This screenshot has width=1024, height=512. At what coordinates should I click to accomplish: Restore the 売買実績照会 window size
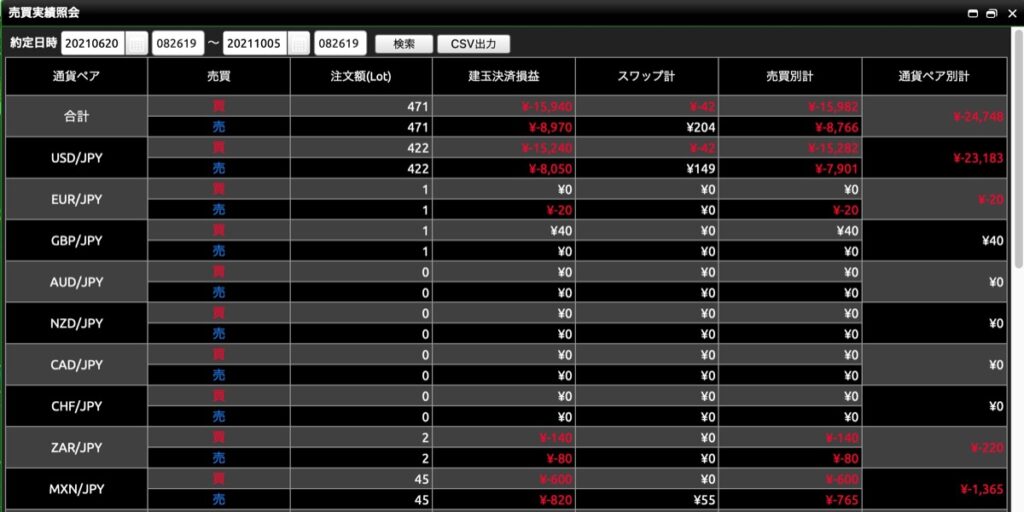coord(992,12)
